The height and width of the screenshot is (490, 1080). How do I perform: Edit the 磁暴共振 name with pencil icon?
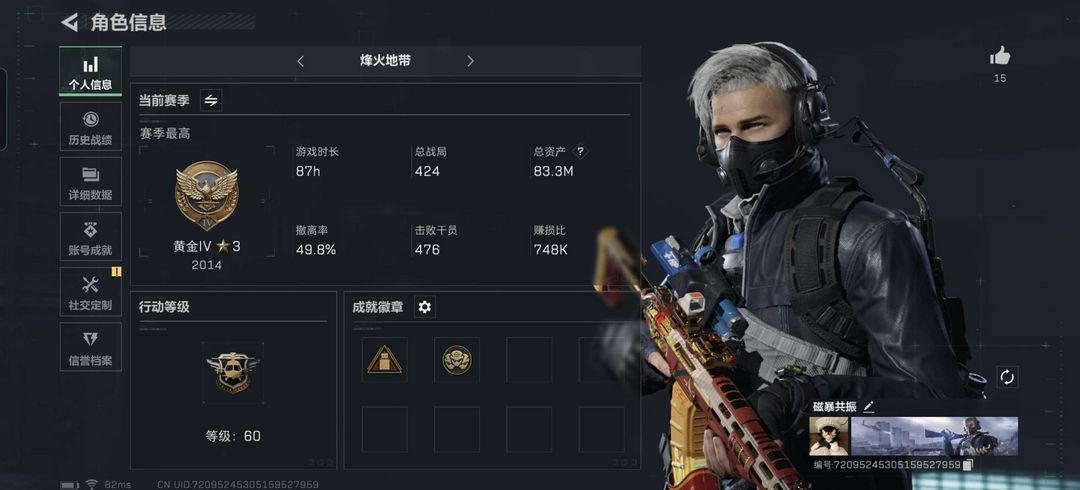(869, 407)
